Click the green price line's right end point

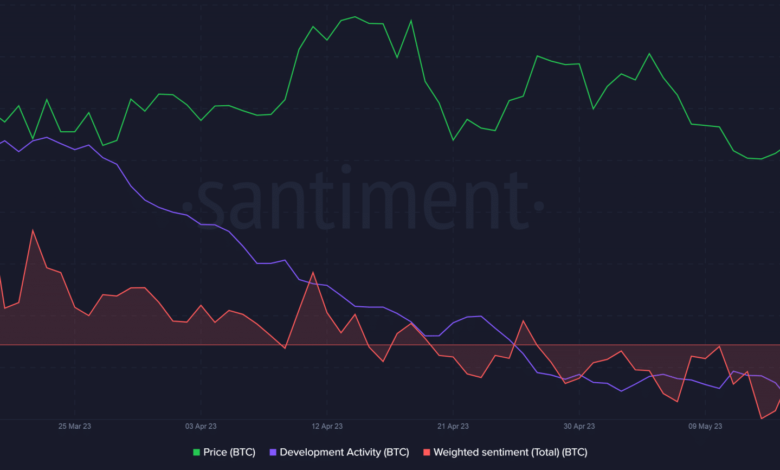(778, 150)
